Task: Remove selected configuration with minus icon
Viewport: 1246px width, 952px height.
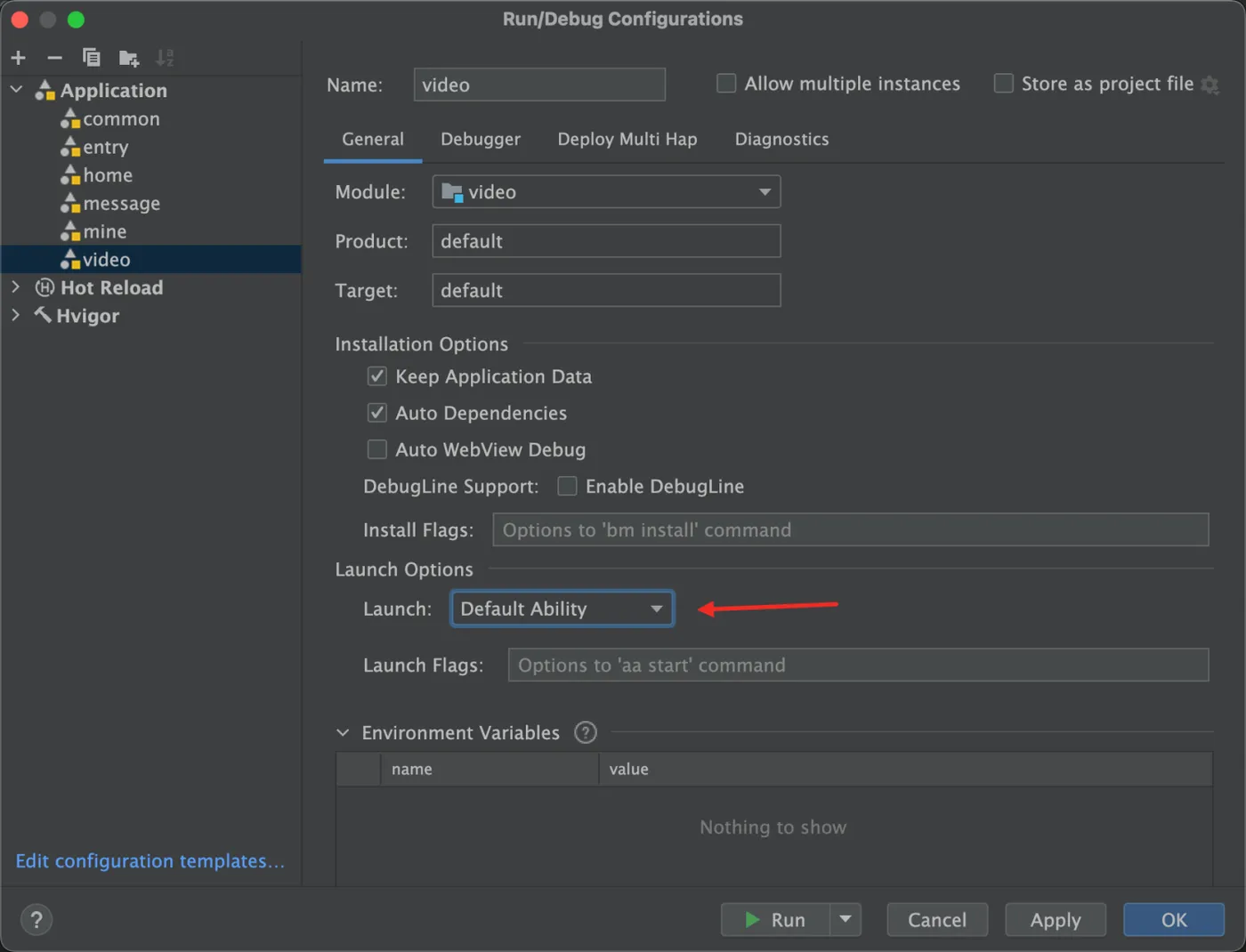Action: (54, 58)
